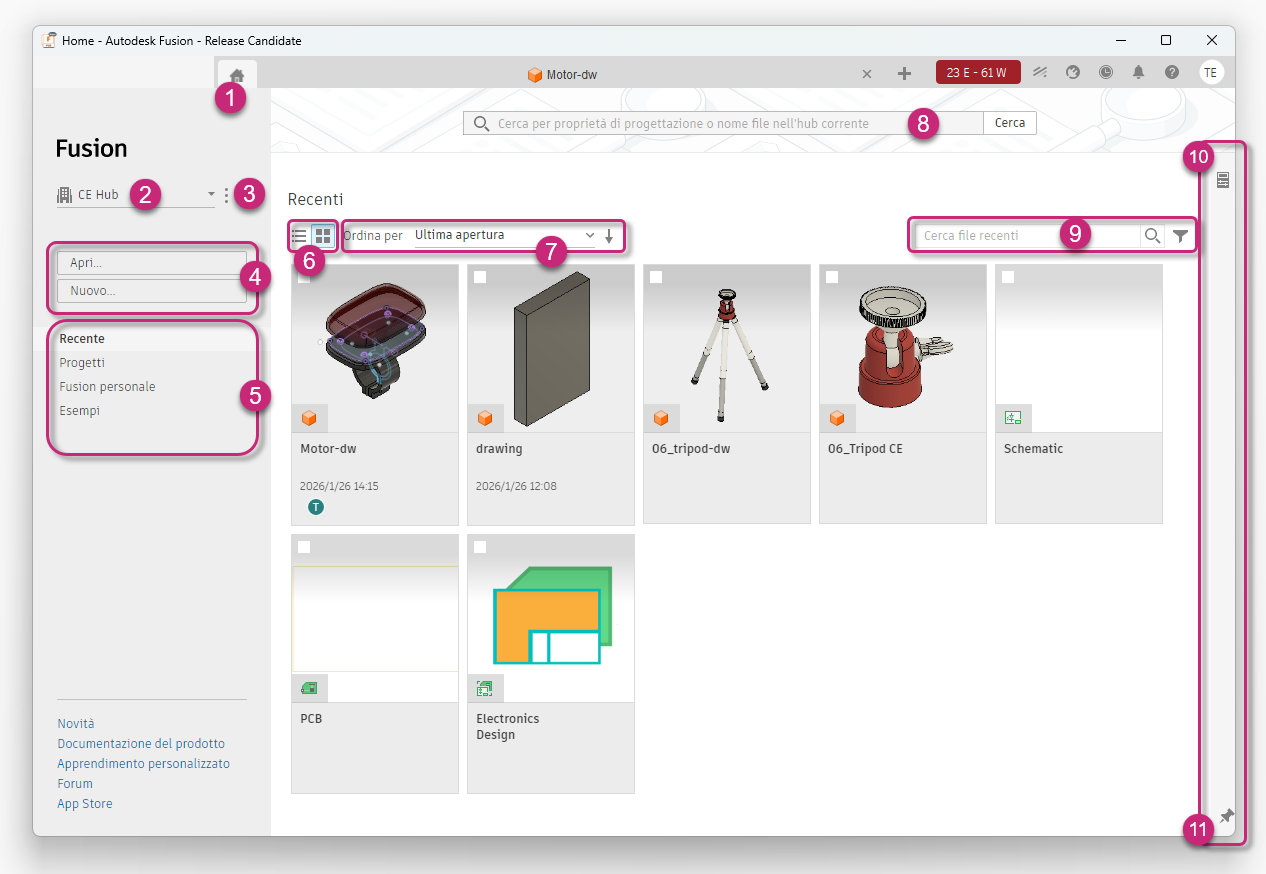Click the design cube icon on drawing card

pyautogui.click(x=485, y=418)
